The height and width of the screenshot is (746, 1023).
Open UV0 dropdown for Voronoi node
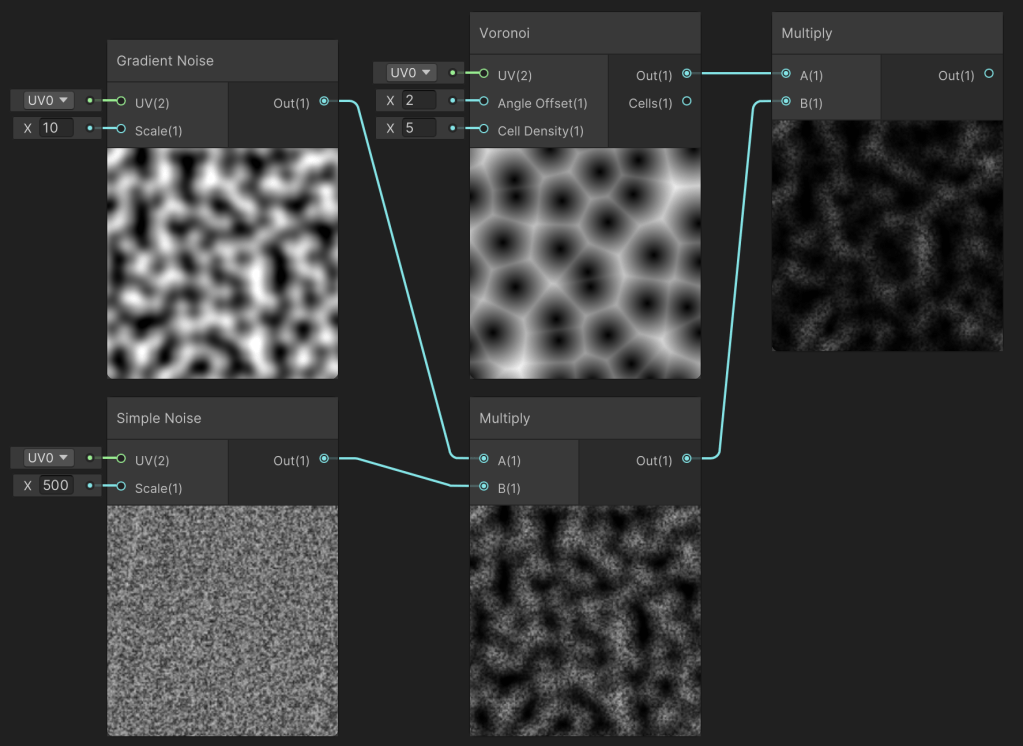click(409, 73)
